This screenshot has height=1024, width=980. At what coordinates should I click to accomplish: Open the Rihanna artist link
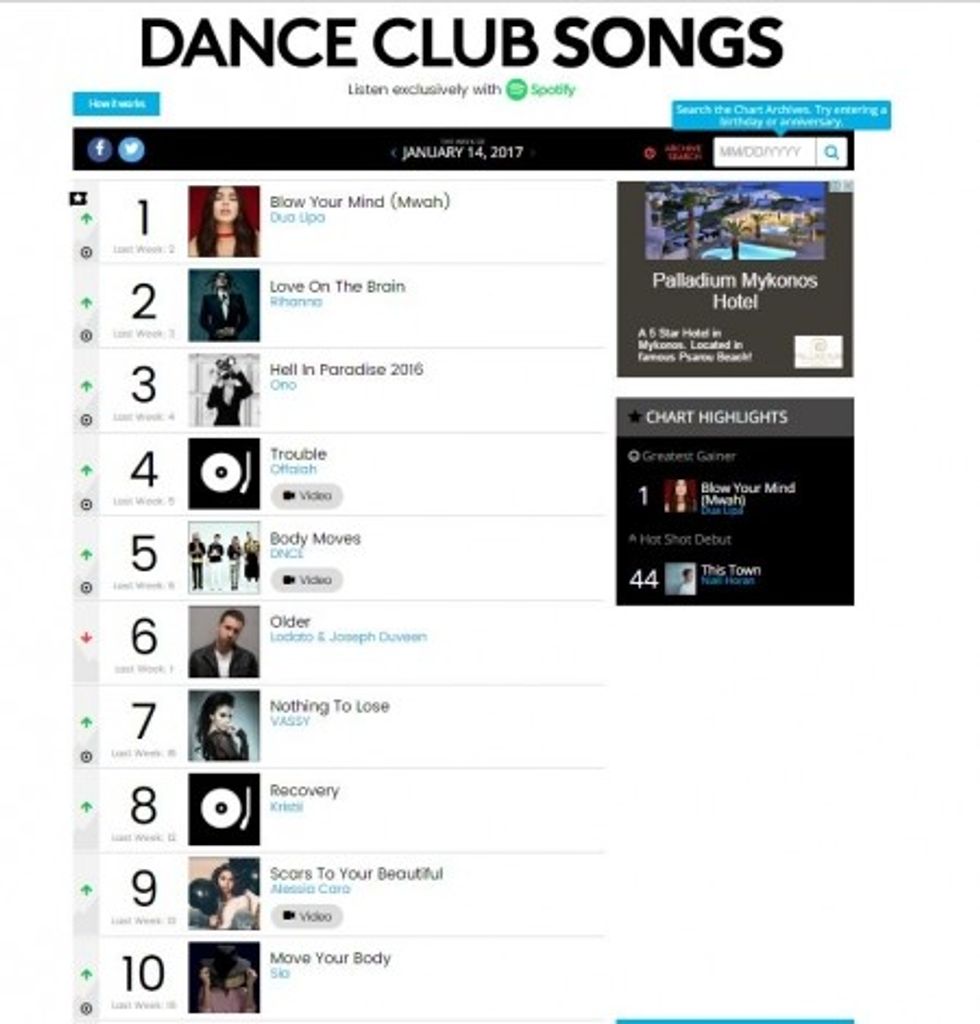click(x=295, y=302)
